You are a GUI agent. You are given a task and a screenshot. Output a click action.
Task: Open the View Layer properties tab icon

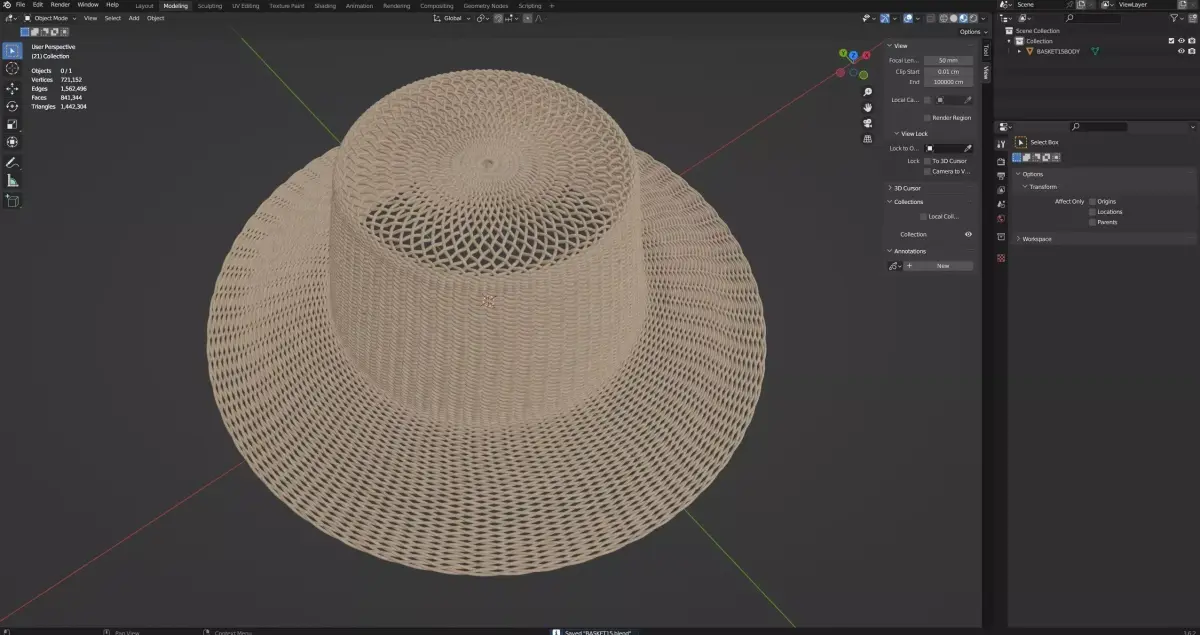click(x=1001, y=189)
